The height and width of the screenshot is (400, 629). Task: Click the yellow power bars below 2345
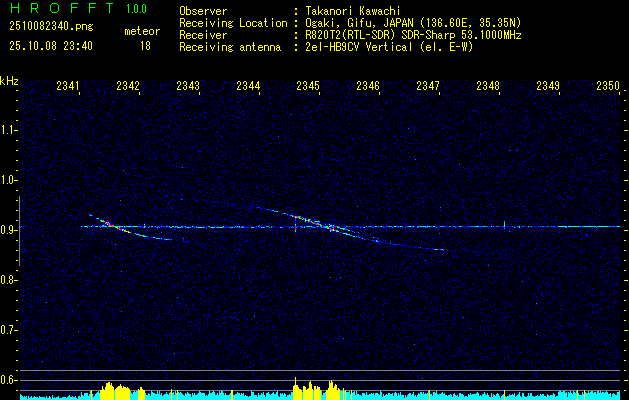tap(316, 389)
